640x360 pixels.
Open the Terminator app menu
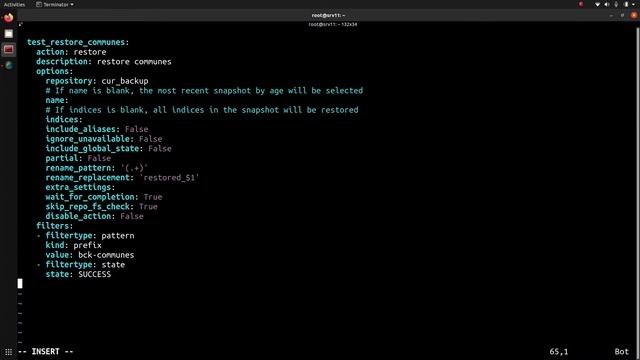coord(55,4)
